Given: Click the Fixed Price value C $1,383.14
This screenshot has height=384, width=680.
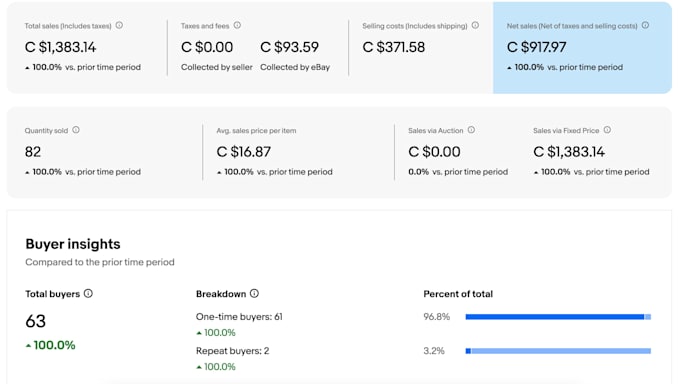Looking at the screenshot, I should click(569, 152).
